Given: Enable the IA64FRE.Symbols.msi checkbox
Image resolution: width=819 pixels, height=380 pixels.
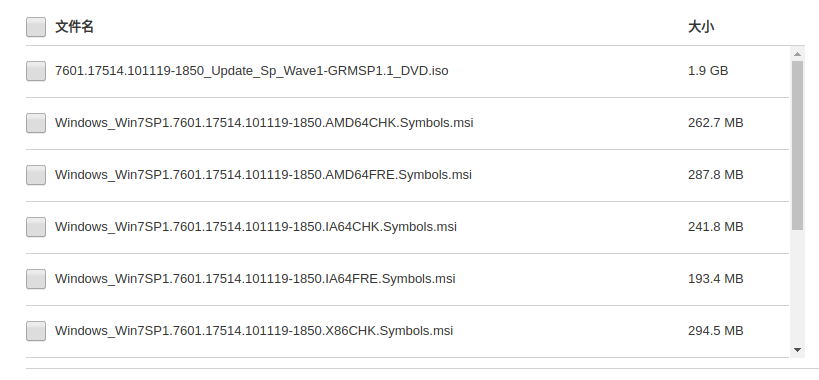Looking at the screenshot, I should pyautogui.click(x=36, y=279).
